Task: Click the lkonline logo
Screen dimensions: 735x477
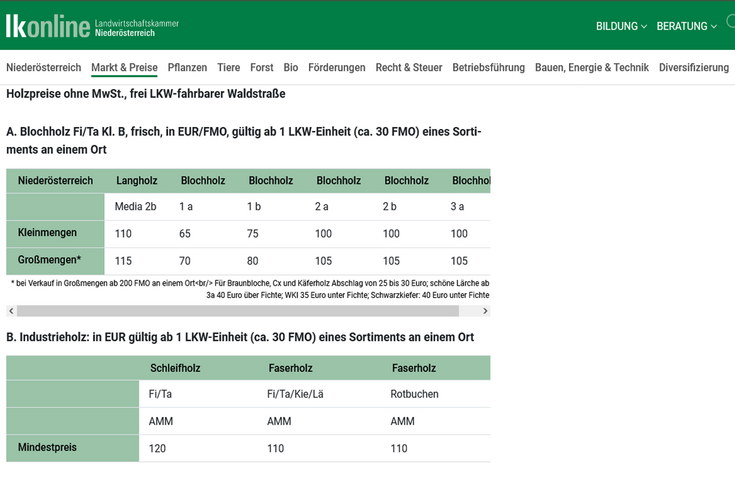Action: [47, 26]
